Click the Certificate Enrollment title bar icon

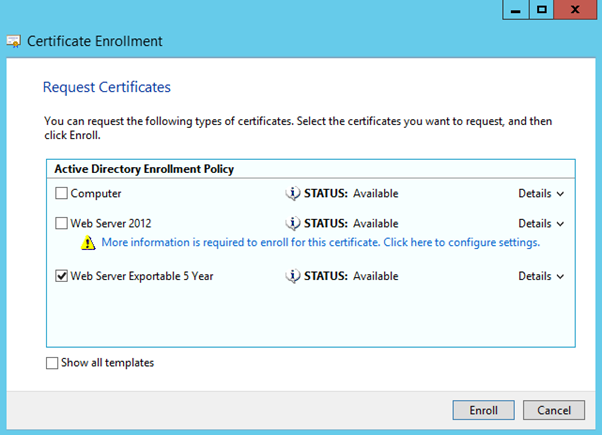[x=15, y=42]
